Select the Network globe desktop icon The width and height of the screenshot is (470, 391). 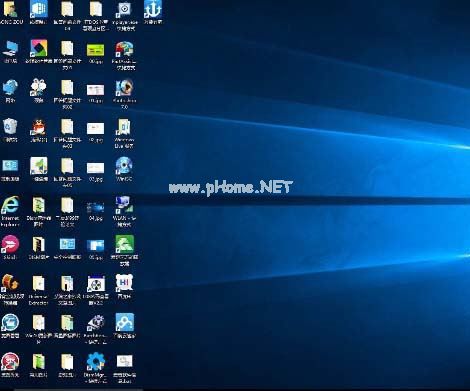tap(10, 88)
